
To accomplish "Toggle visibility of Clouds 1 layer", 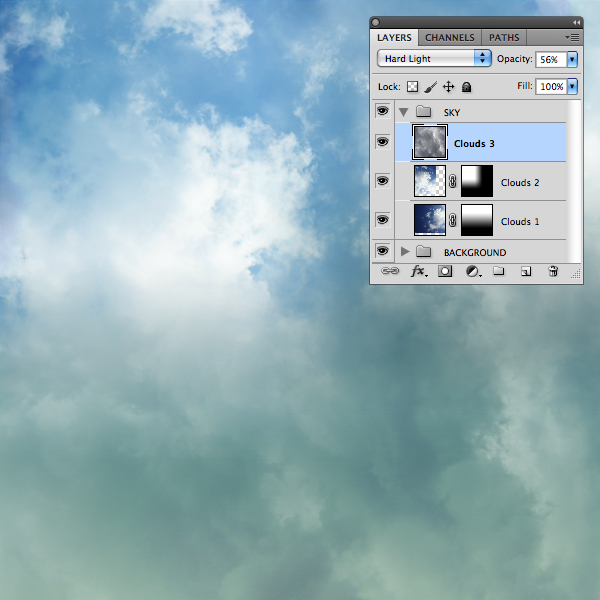I will (x=382, y=220).
